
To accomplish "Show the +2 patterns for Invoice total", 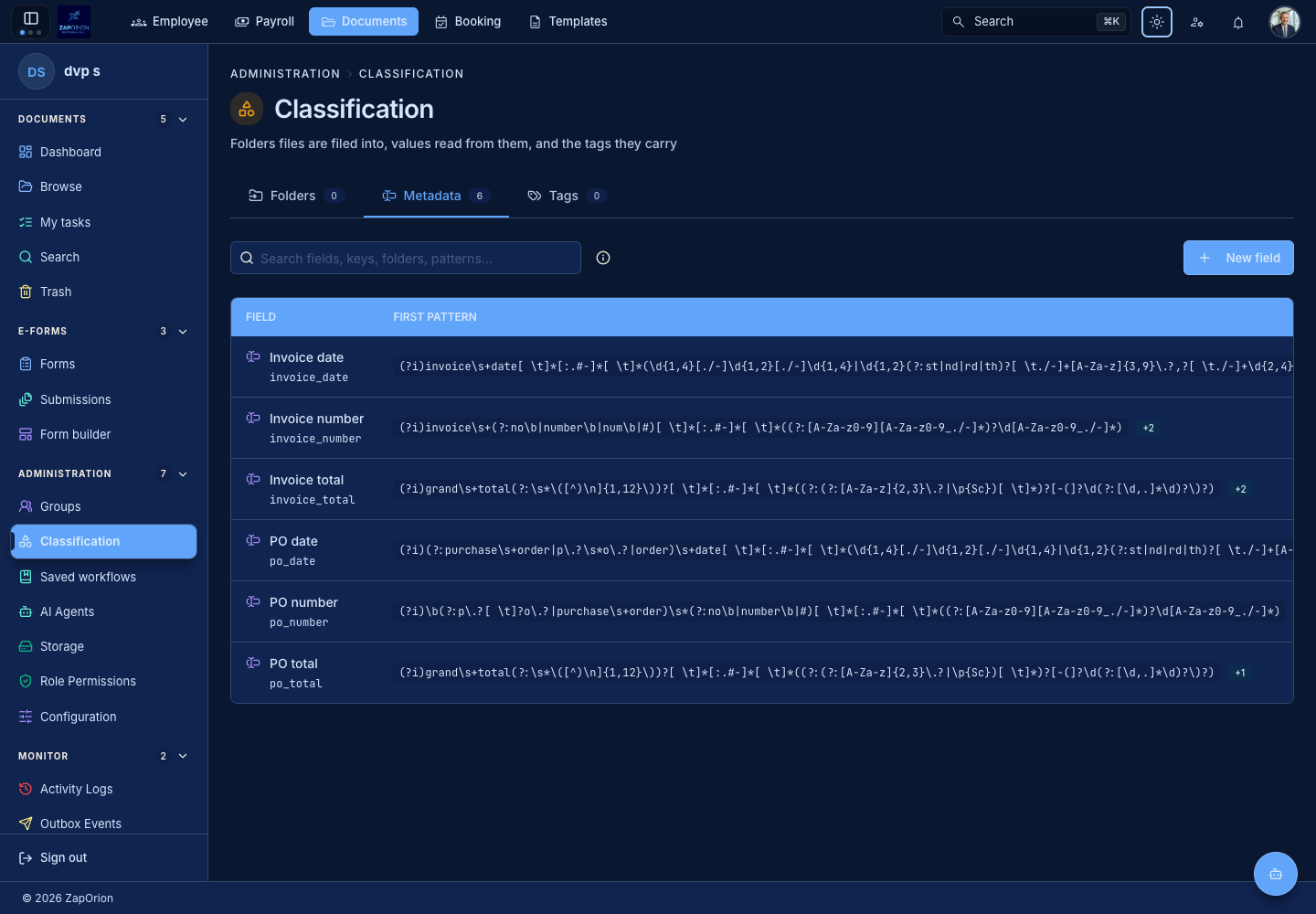I will coord(1240,489).
